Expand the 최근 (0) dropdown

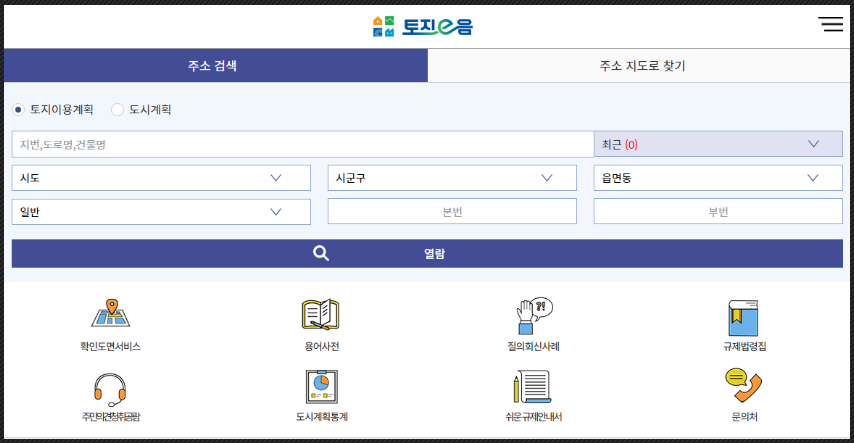pyautogui.click(x=718, y=144)
